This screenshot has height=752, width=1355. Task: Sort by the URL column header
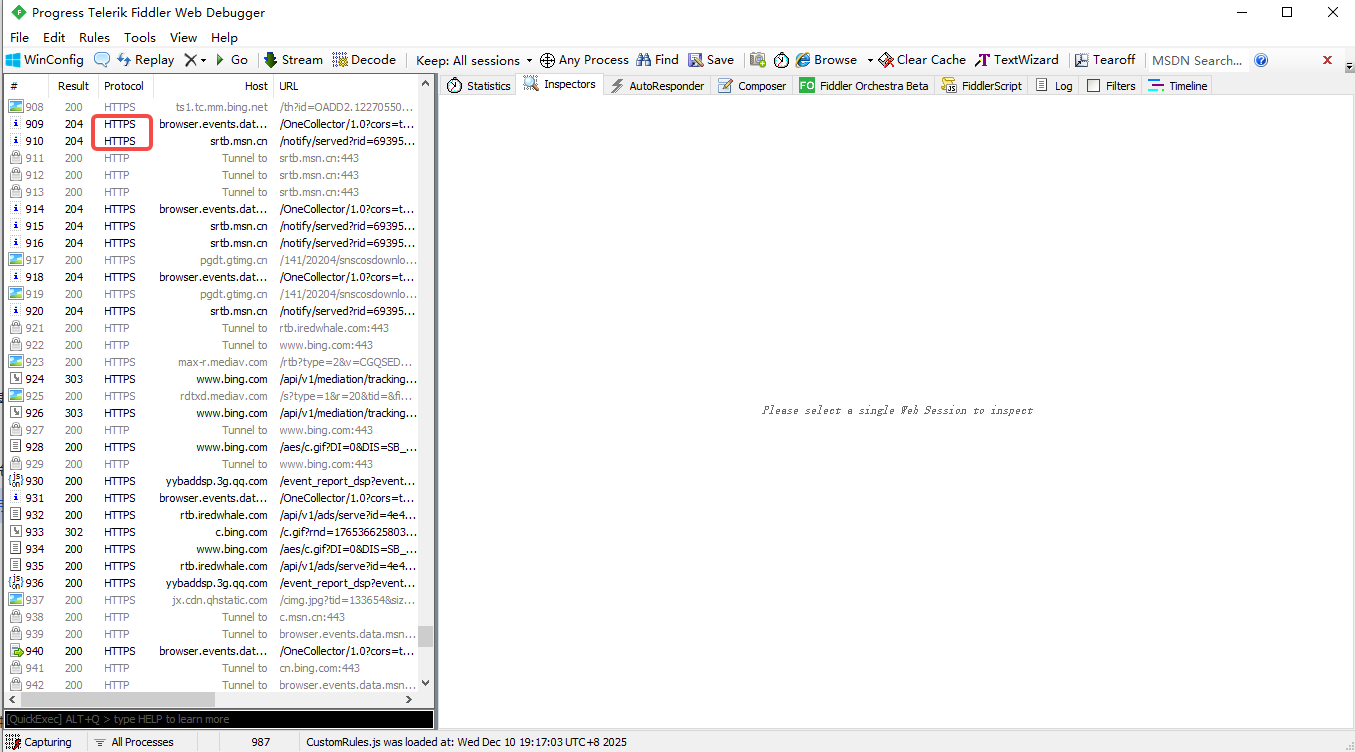tap(345, 86)
